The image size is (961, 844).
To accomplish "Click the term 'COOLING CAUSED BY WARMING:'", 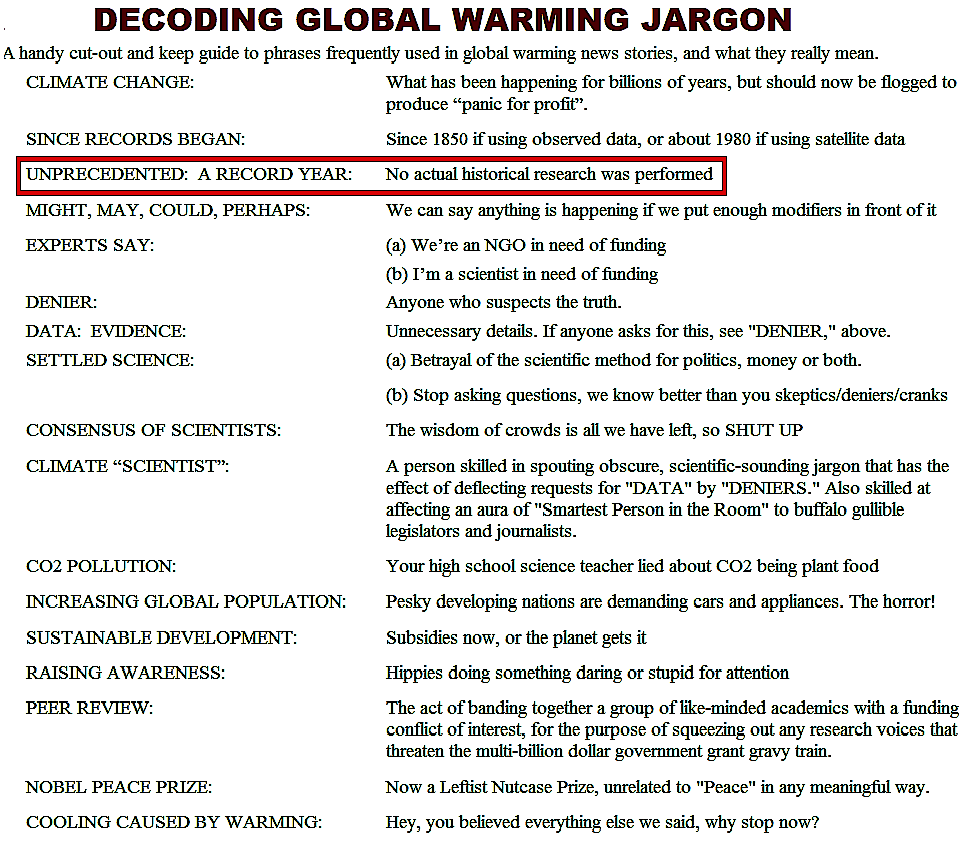I will [x=173, y=823].
